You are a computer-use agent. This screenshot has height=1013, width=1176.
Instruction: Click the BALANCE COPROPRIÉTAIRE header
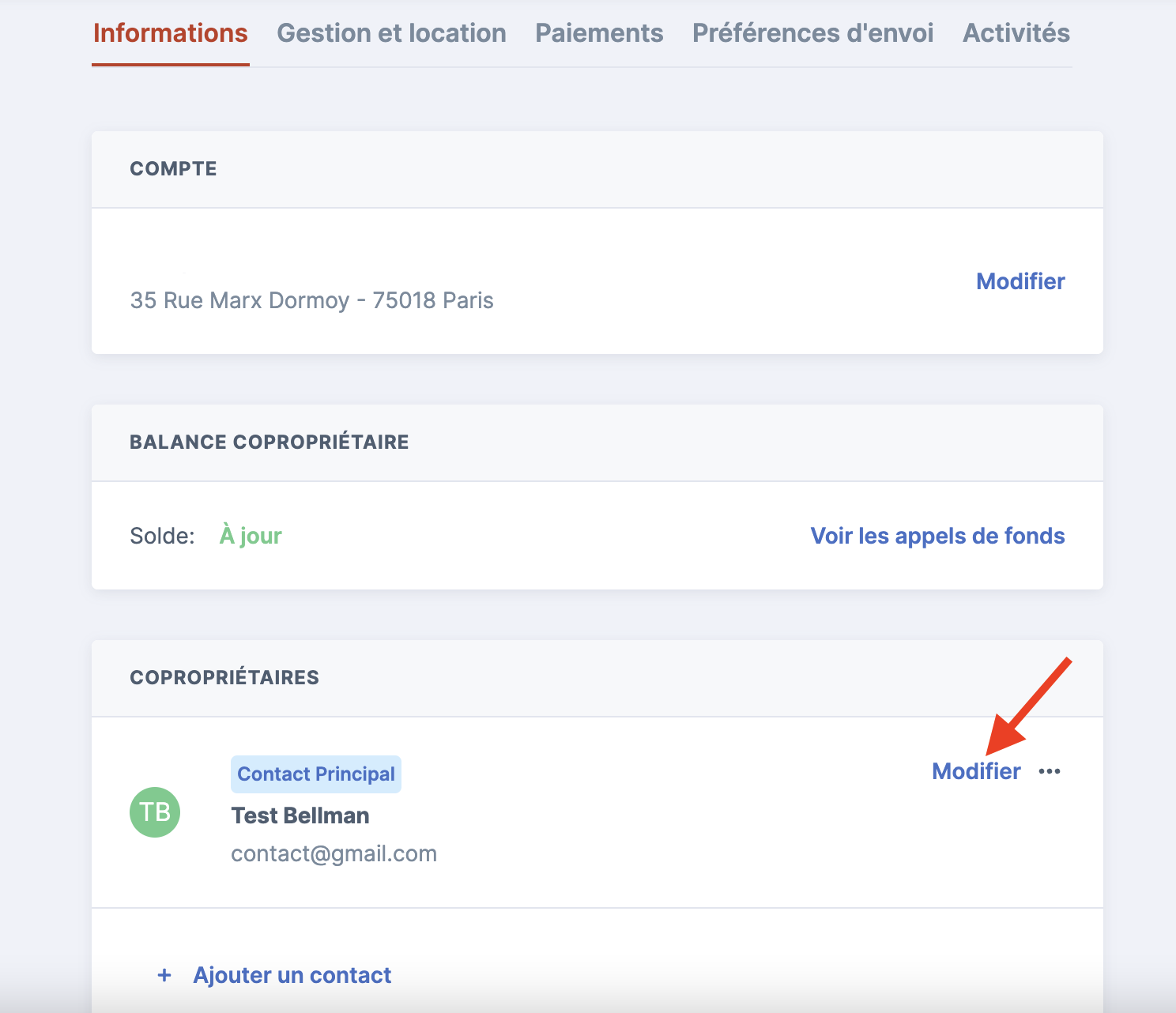coord(269,442)
